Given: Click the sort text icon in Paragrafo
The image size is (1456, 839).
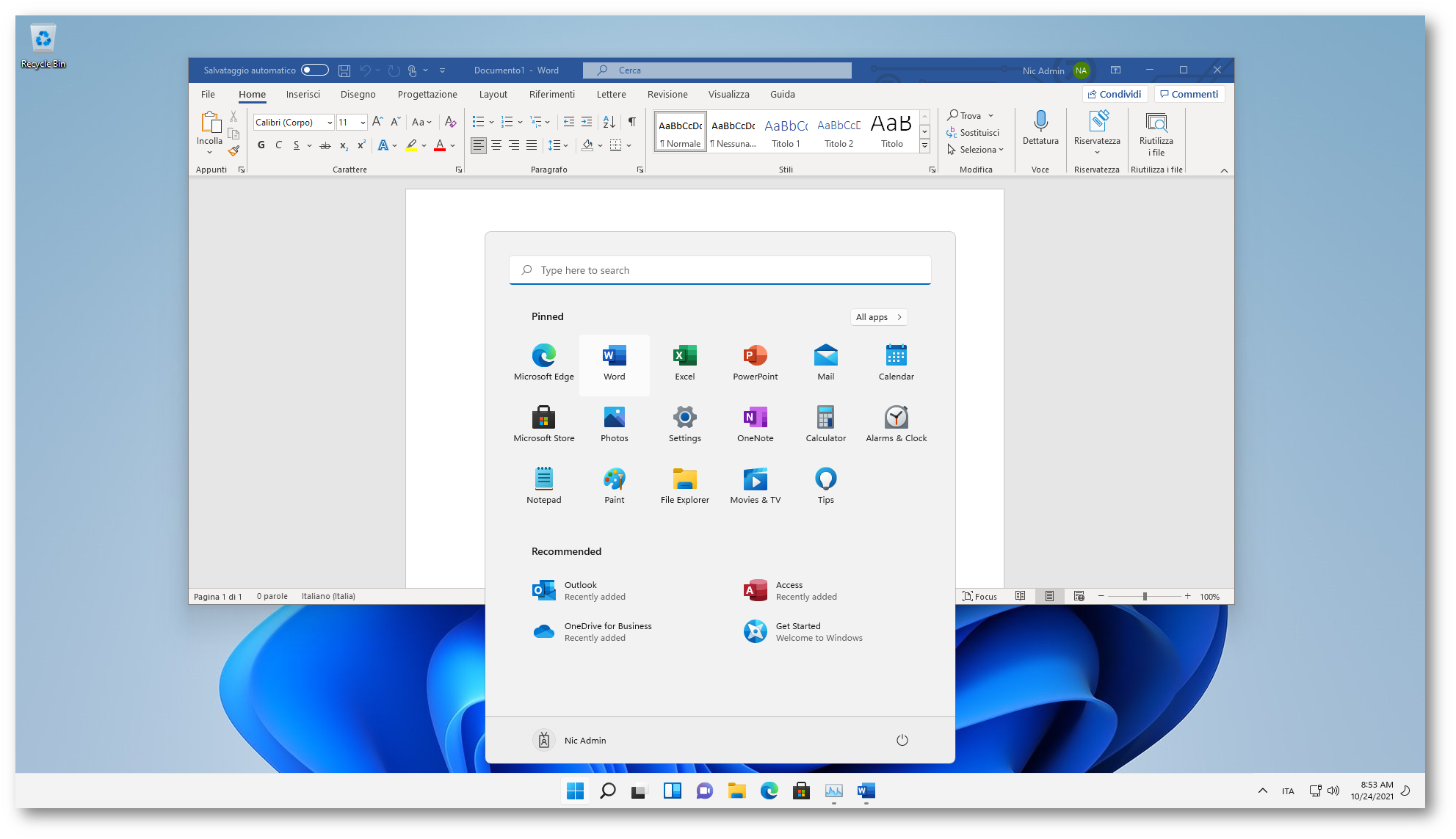Looking at the screenshot, I should [x=609, y=122].
